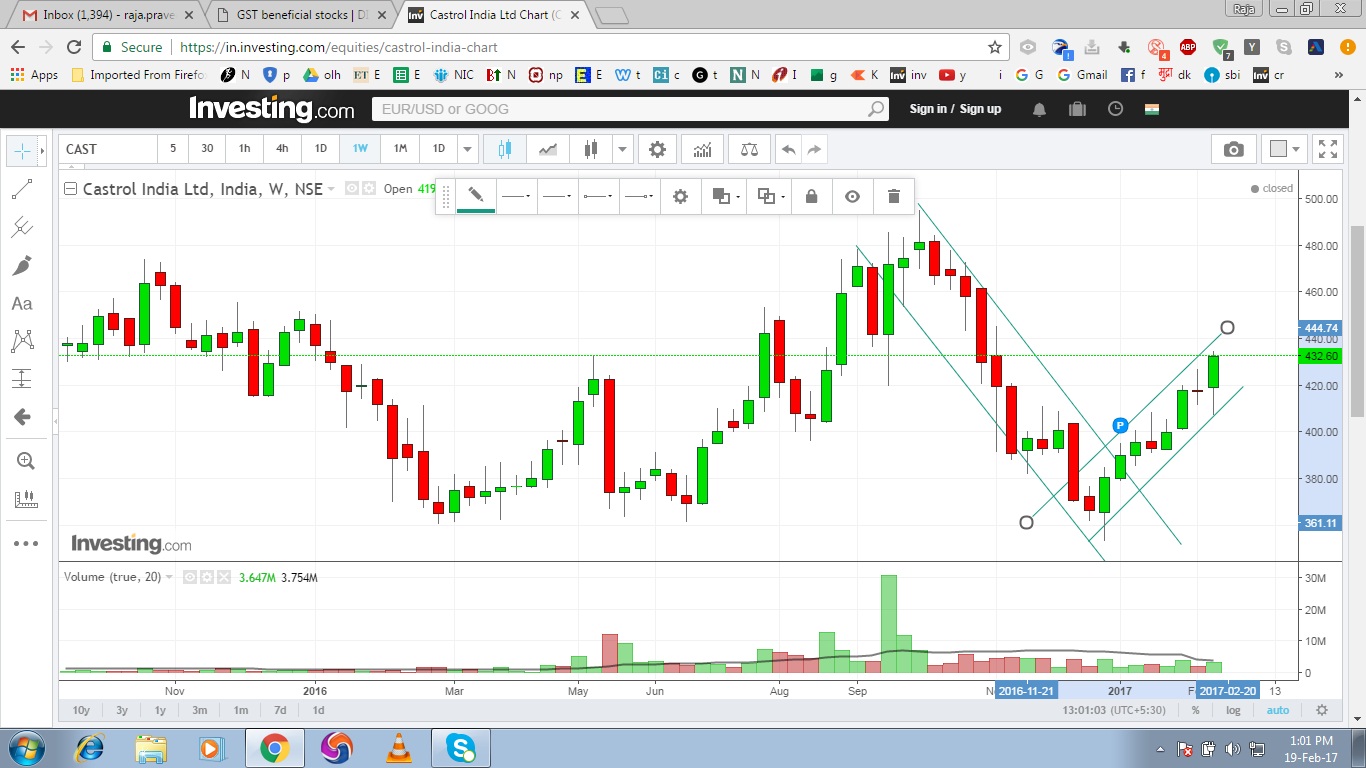Select the long position measure tool
Screen dimensions: 1366x768
point(22,379)
